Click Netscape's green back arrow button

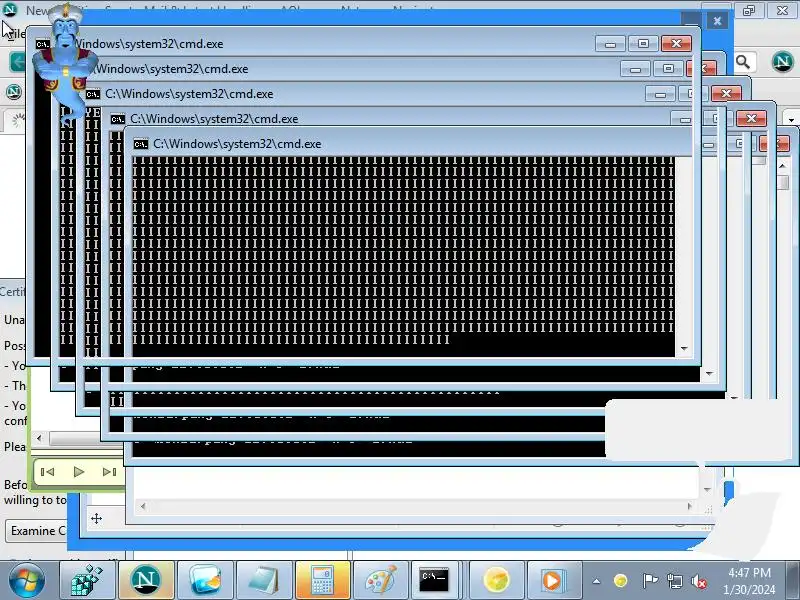click(17, 62)
